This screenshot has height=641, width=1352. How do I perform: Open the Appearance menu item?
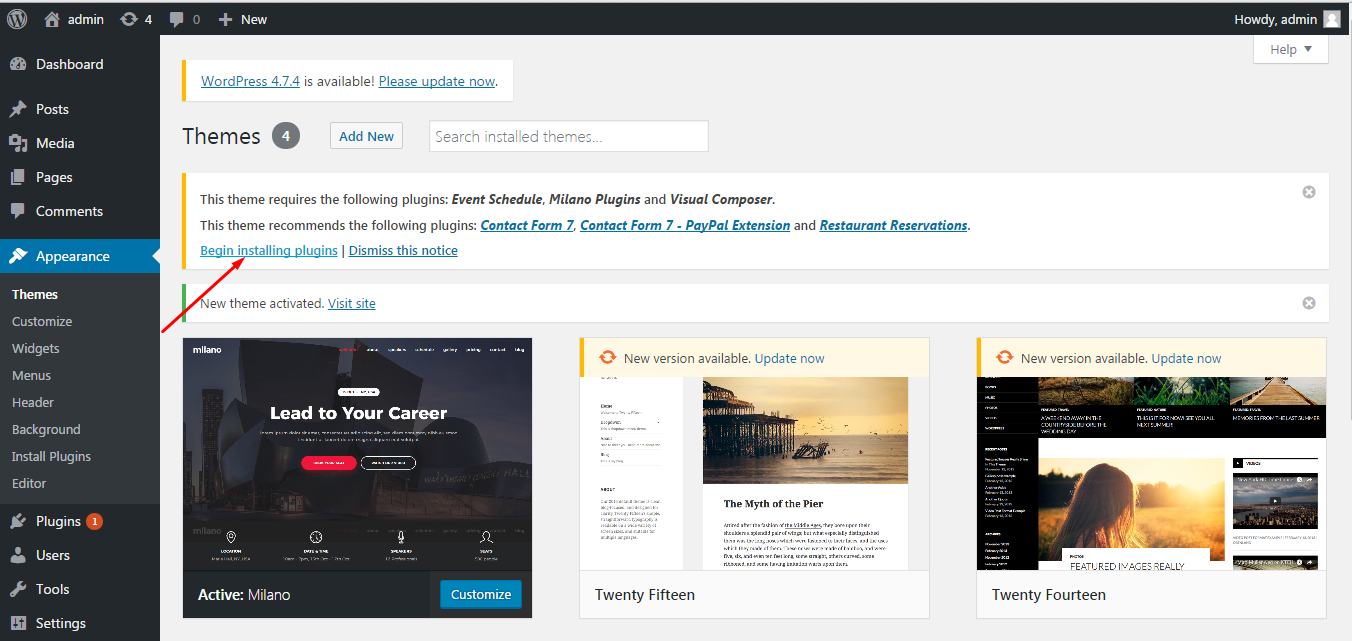pyautogui.click(x=80, y=256)
